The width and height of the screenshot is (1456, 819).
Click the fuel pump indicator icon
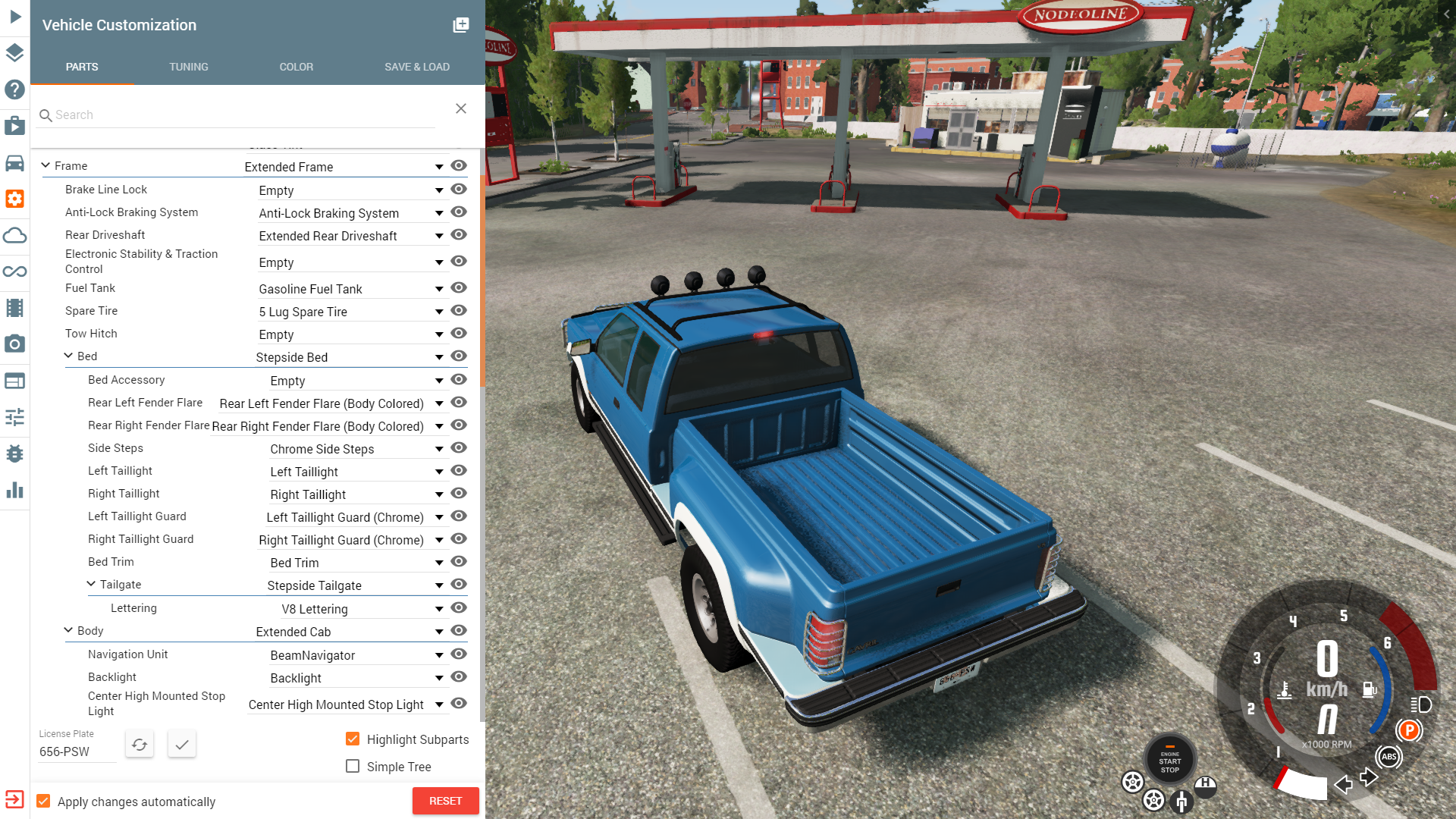click(x=1370, y=689)
